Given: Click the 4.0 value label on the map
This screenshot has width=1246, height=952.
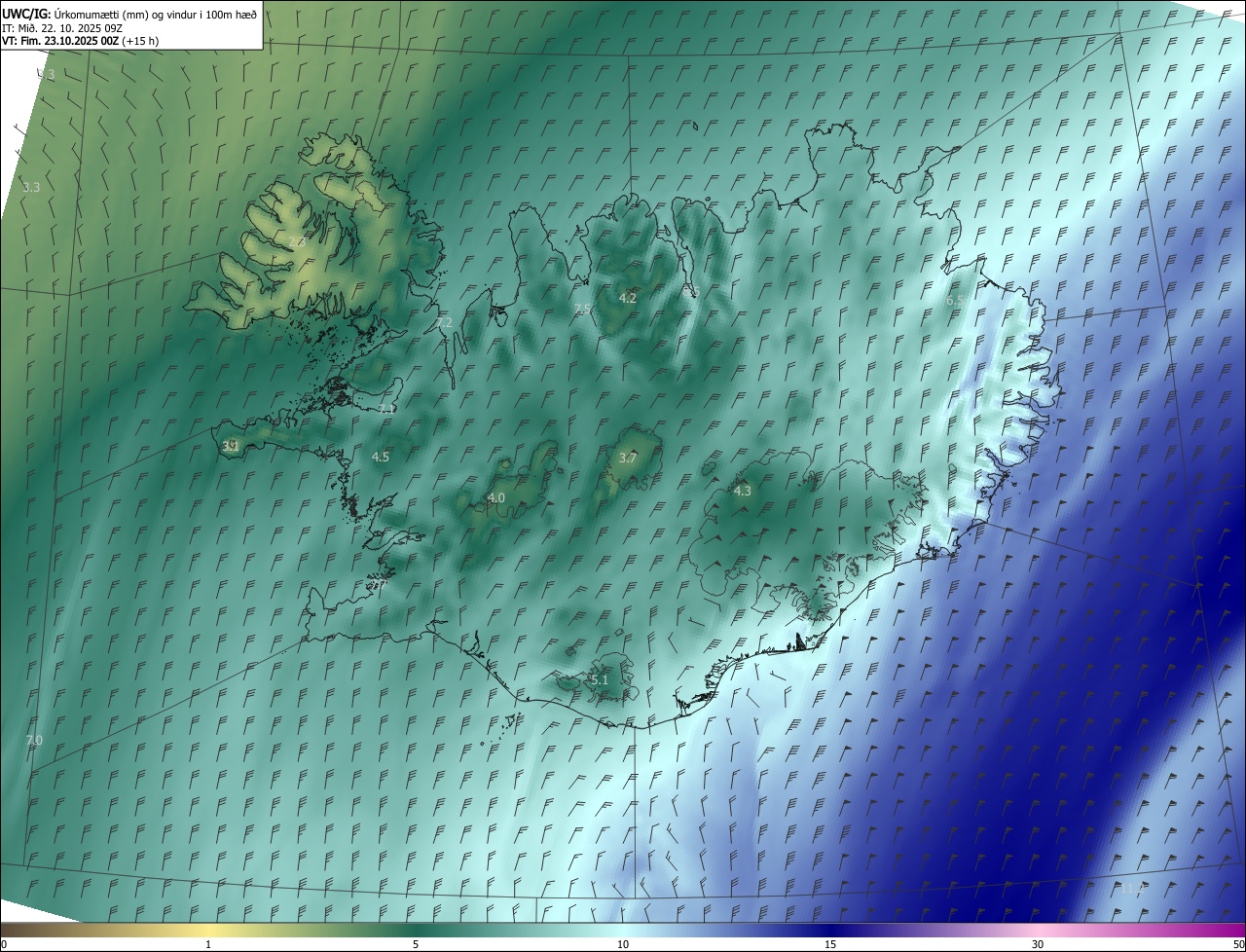Looking at the screenshot, I should [496, 497].
